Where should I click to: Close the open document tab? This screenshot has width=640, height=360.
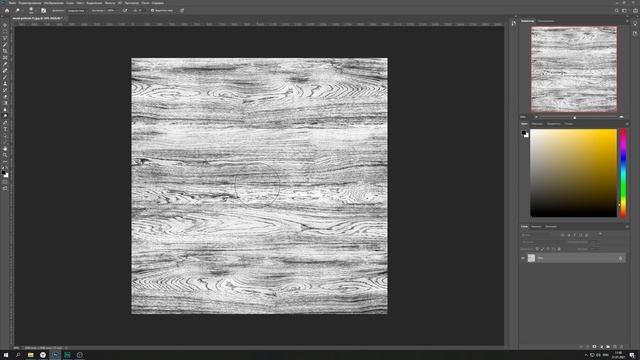click(x=65, y=18)
